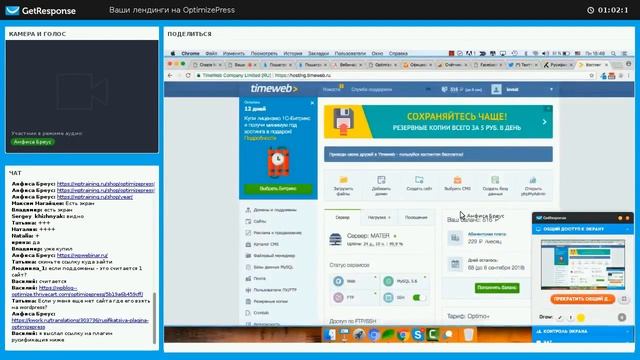Screen dimensions: 640x360
Task: Advance the СОХРАНЯЙТЕСЬ ЧАЩЕ banner with its right arrow
Action: click(x=544, y=122)
